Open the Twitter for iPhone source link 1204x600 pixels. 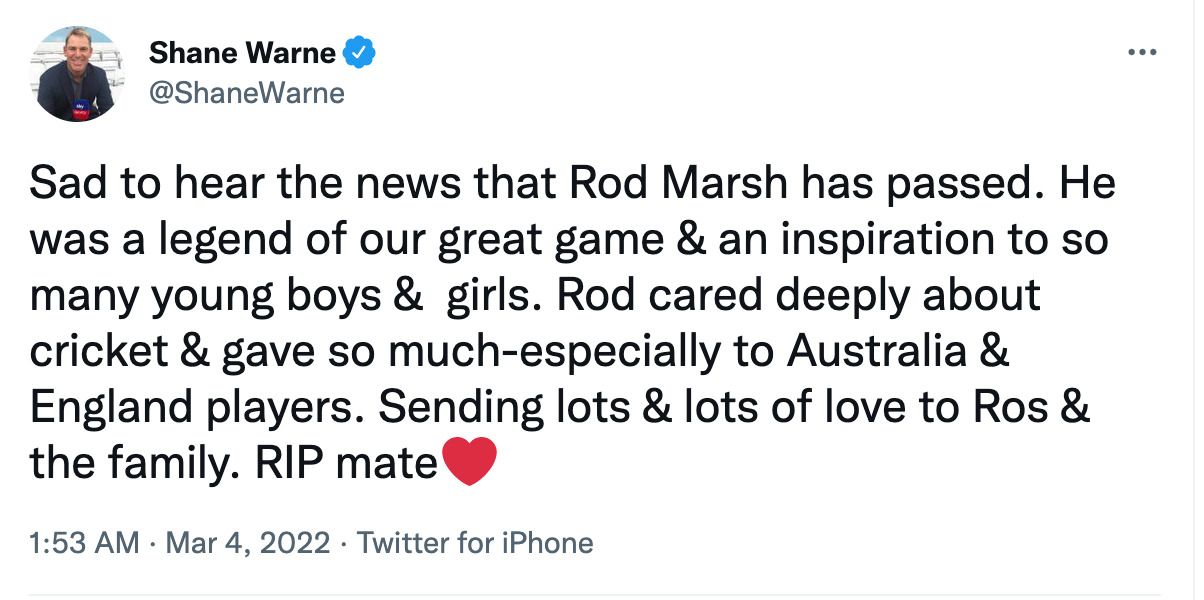(475, 543)
